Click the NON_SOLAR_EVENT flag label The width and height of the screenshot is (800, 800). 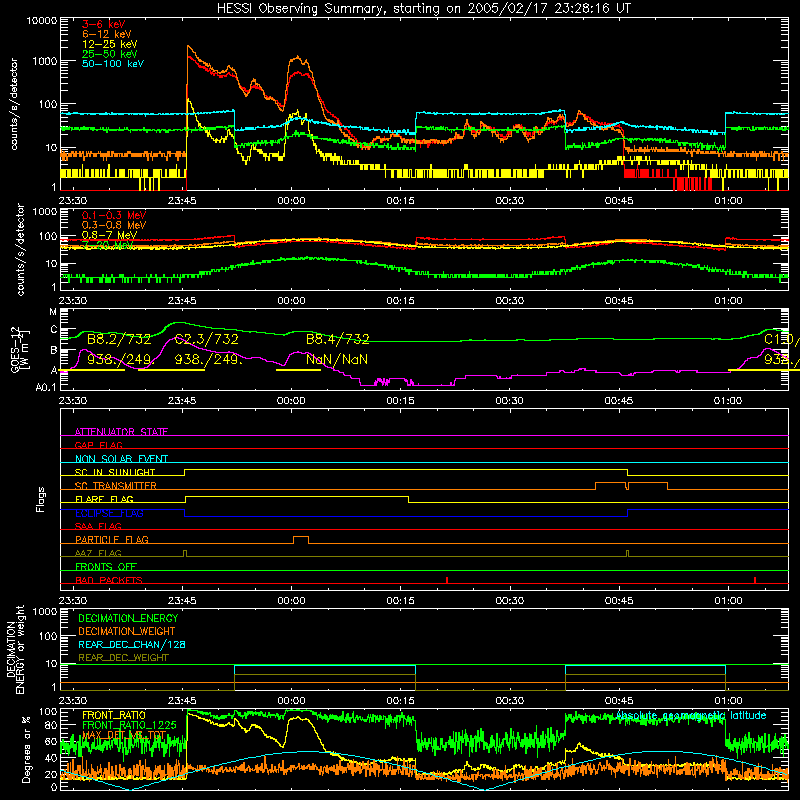click(121, 459)
